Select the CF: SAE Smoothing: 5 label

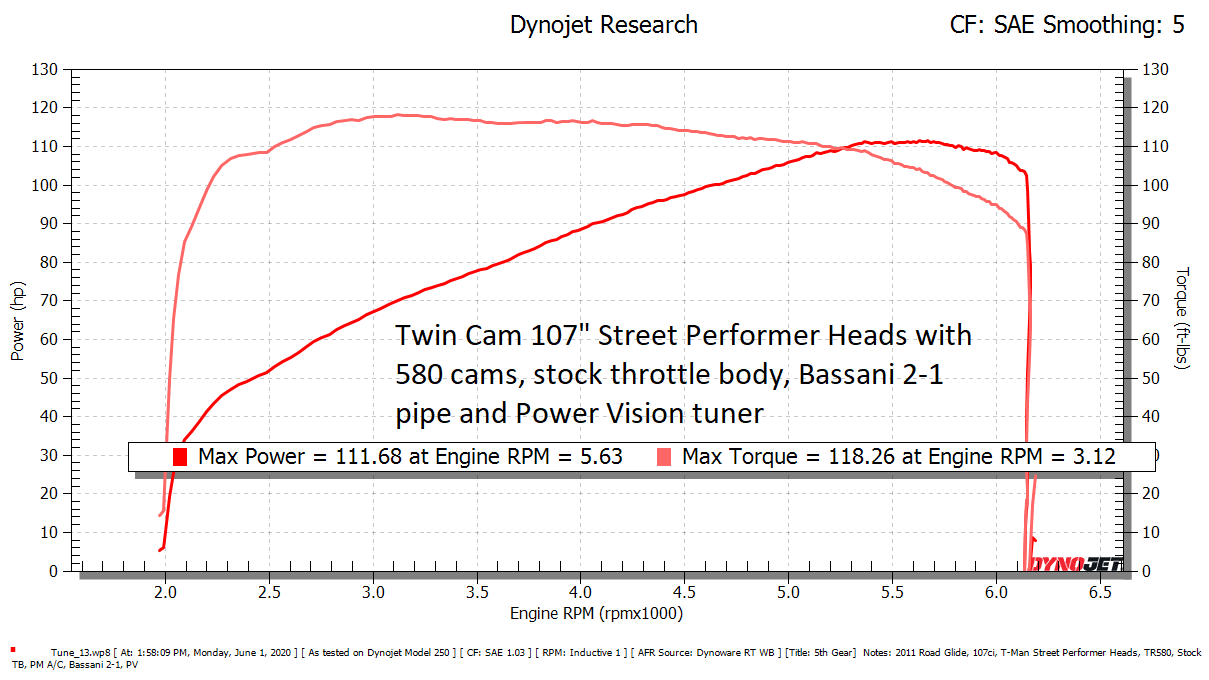click(x=1067, y=25)
